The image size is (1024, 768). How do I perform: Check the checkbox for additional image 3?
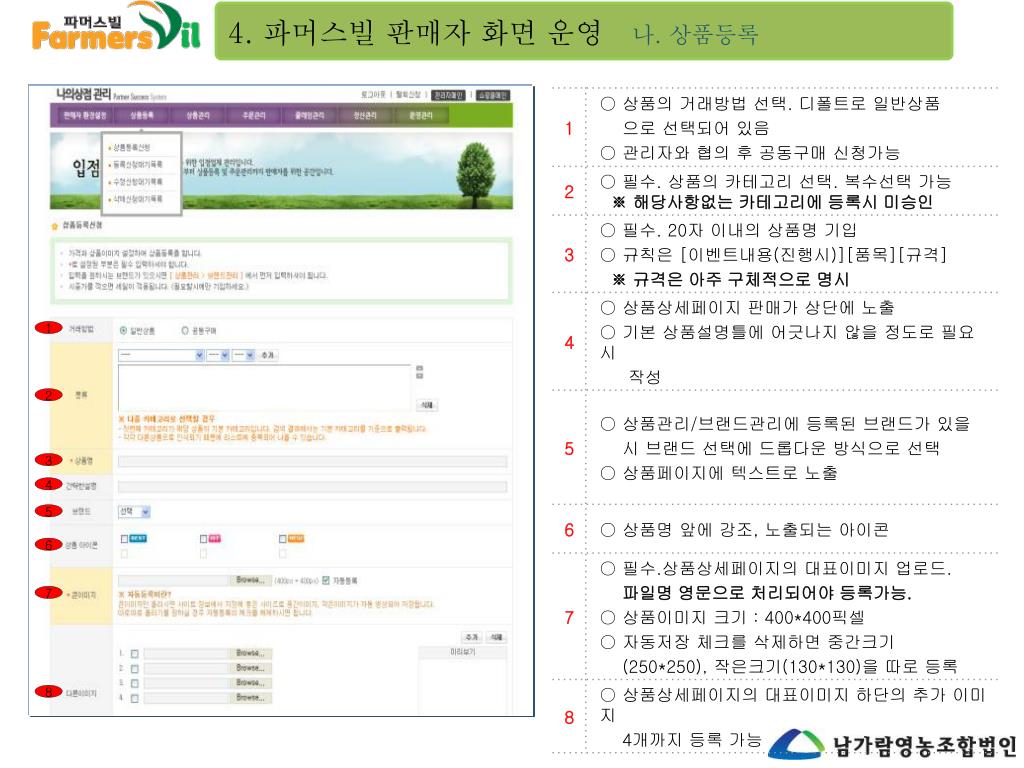(x=135, y=683)
